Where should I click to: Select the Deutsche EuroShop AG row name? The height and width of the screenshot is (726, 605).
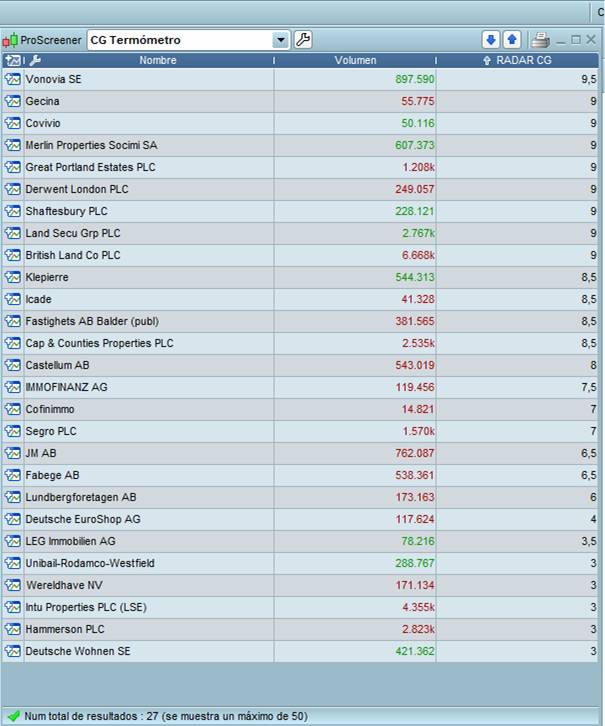[83, 519]
